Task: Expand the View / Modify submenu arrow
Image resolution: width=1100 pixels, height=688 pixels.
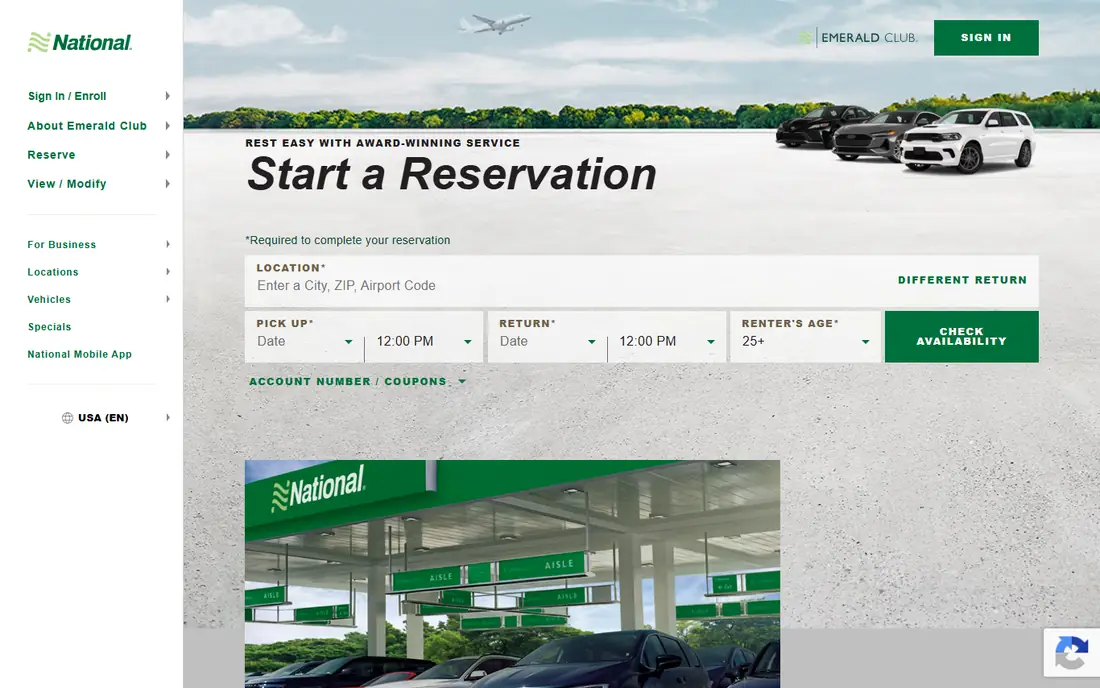Action: [168, 184]
